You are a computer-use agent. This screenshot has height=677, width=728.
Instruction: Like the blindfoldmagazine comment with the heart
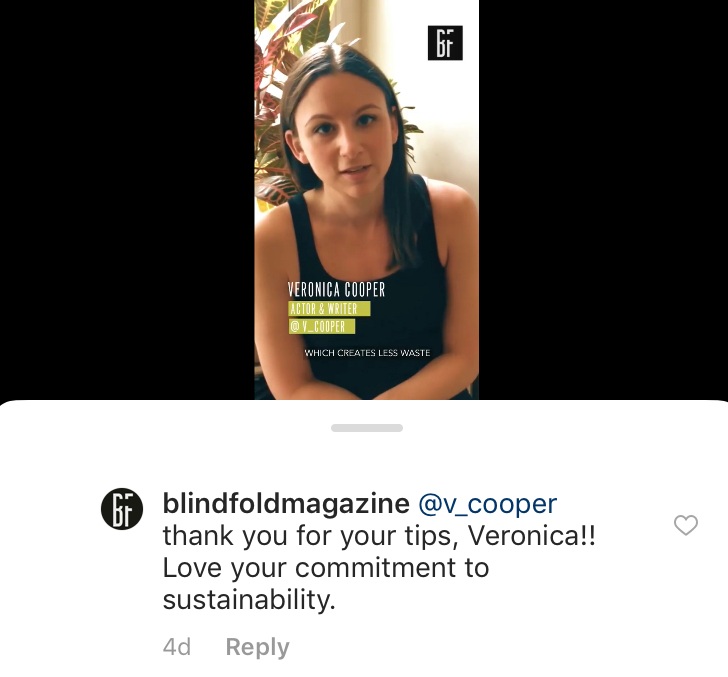click(x=686, y=525)
